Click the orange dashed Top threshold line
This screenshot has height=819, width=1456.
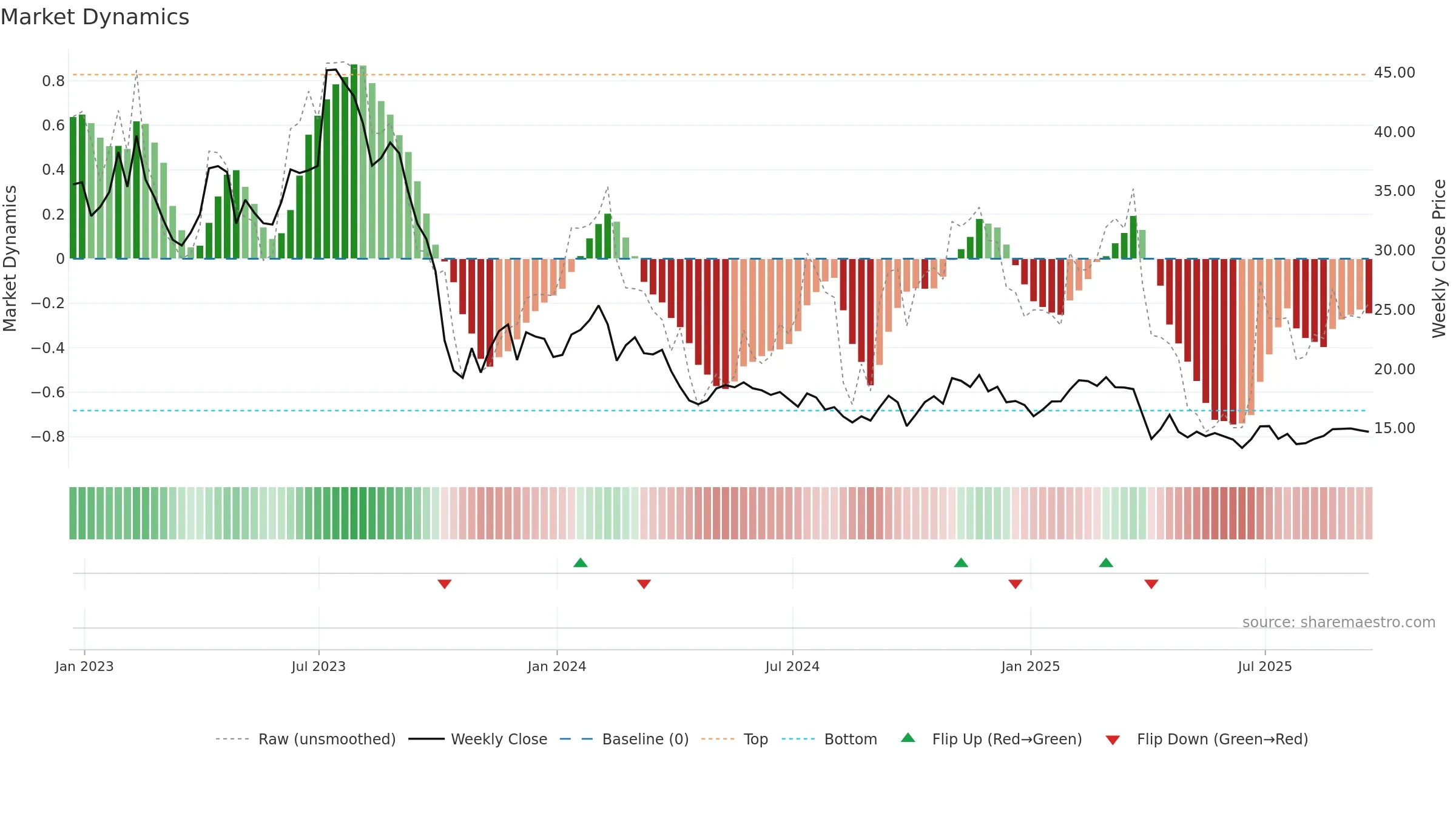(719, 75)
